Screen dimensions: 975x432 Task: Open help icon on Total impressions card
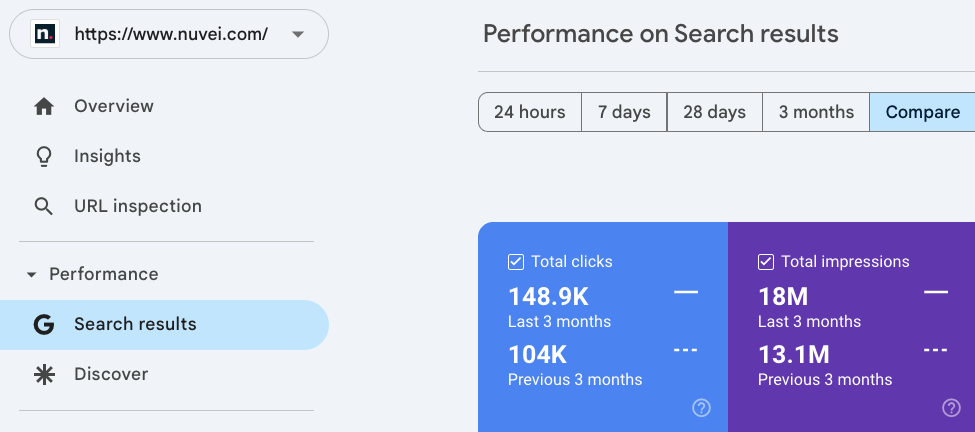pyautogui.click(x=952, y=407)
